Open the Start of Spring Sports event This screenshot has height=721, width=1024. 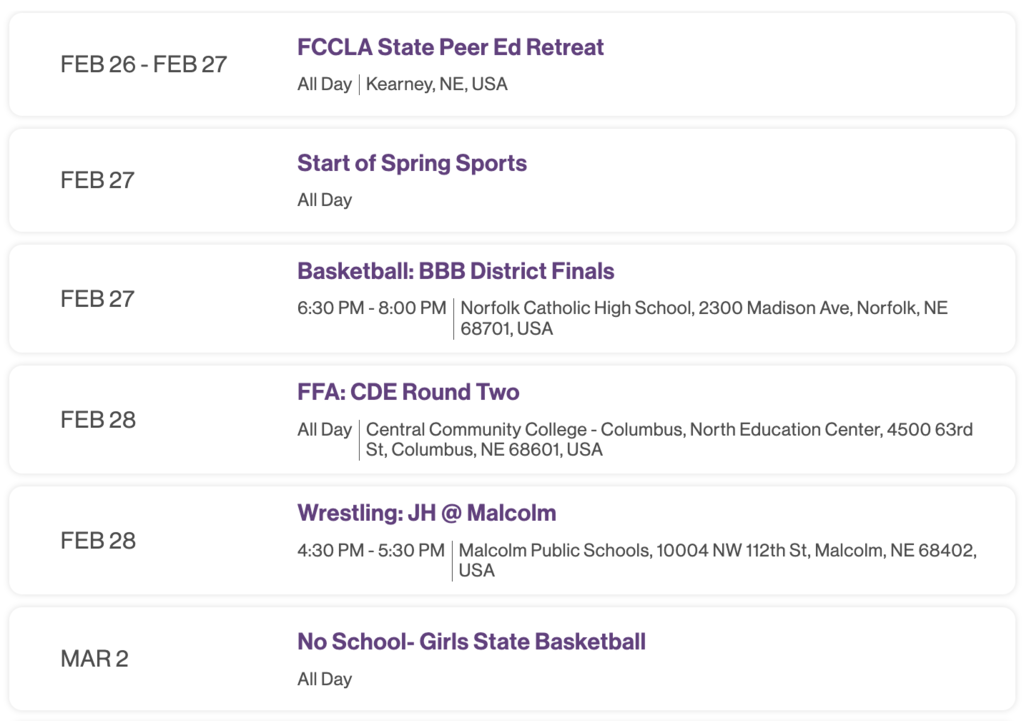[x=411, y=163]
